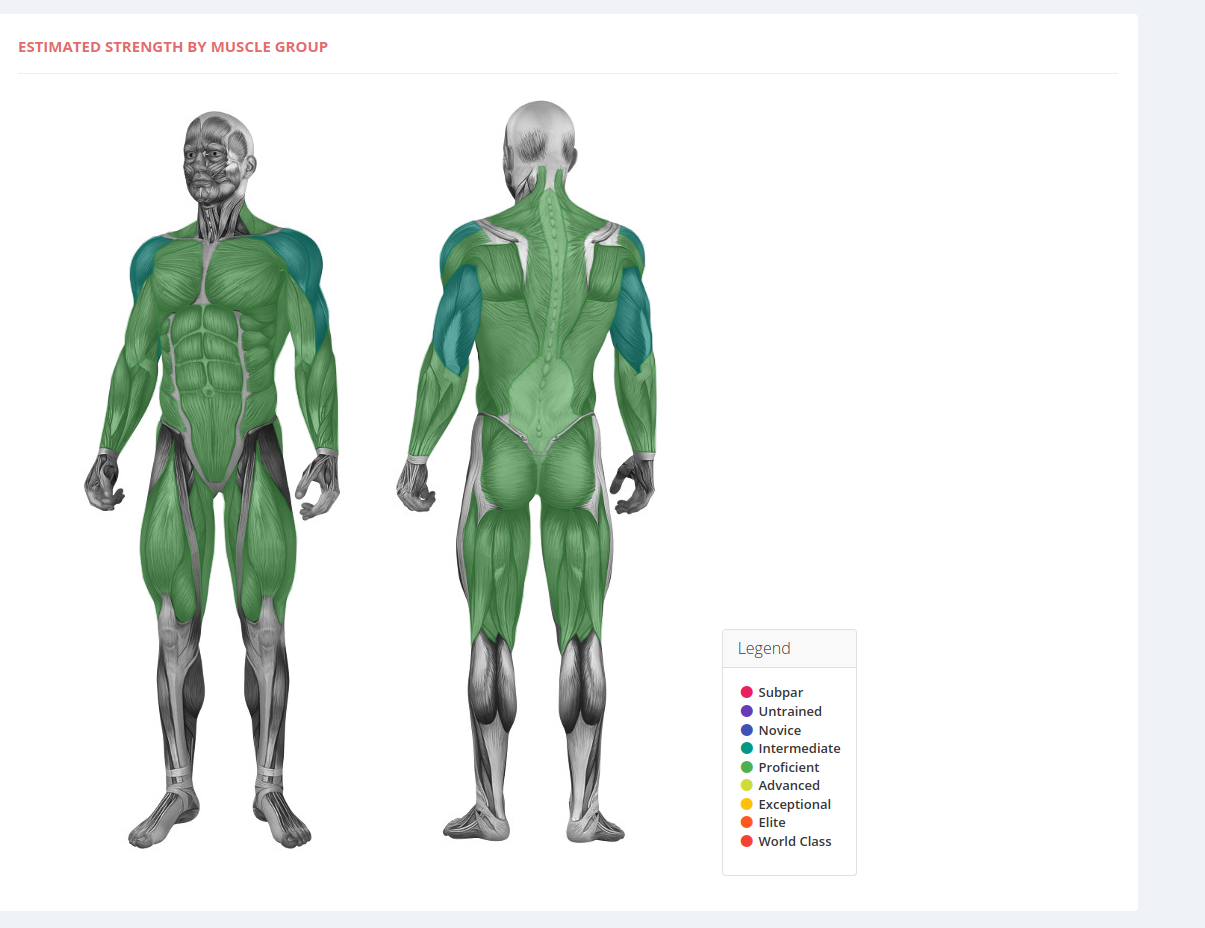The image size is (1205, 928).
Task: Click the Subpar pink legend dot
Action: [746, 692]
